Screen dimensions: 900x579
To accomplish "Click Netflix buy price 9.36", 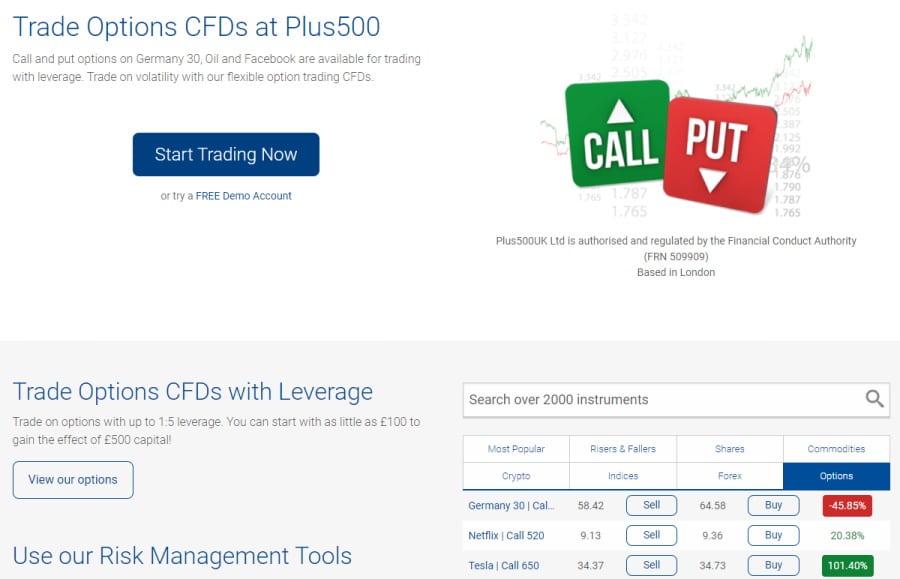I will [x=712, y=535].
